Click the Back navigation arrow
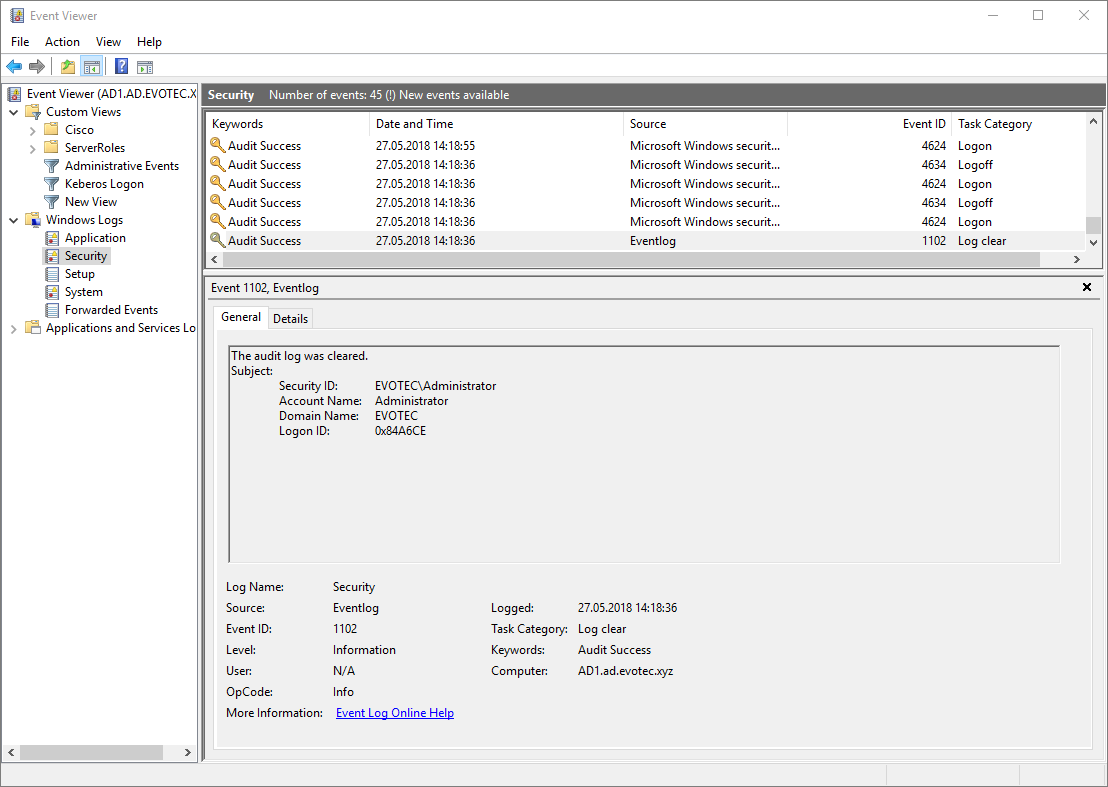 click(13, 66)
